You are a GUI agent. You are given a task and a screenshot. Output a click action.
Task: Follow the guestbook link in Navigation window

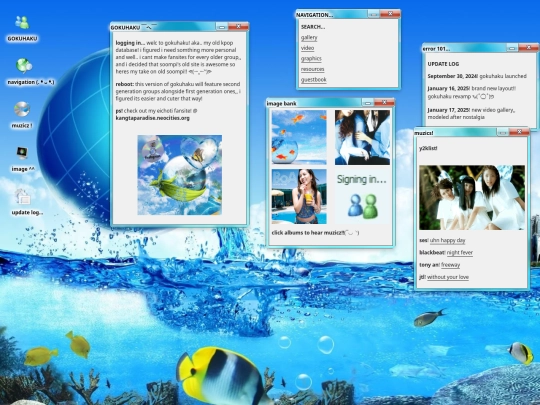coord(313,80)
